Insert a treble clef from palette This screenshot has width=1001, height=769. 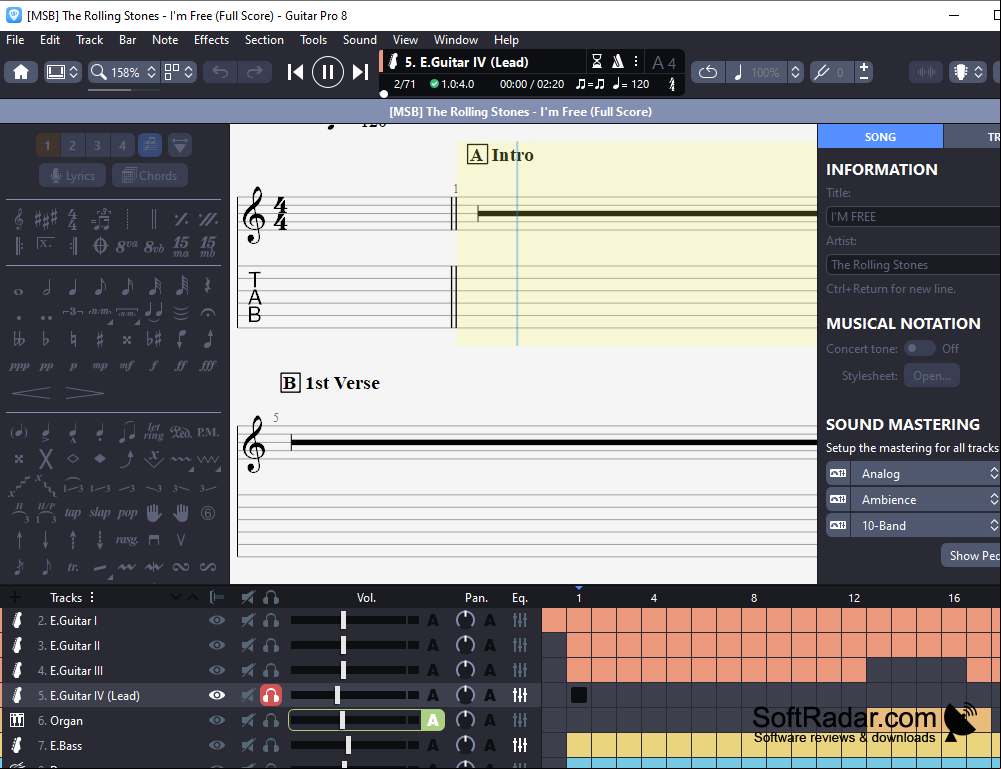click(19, 220)
